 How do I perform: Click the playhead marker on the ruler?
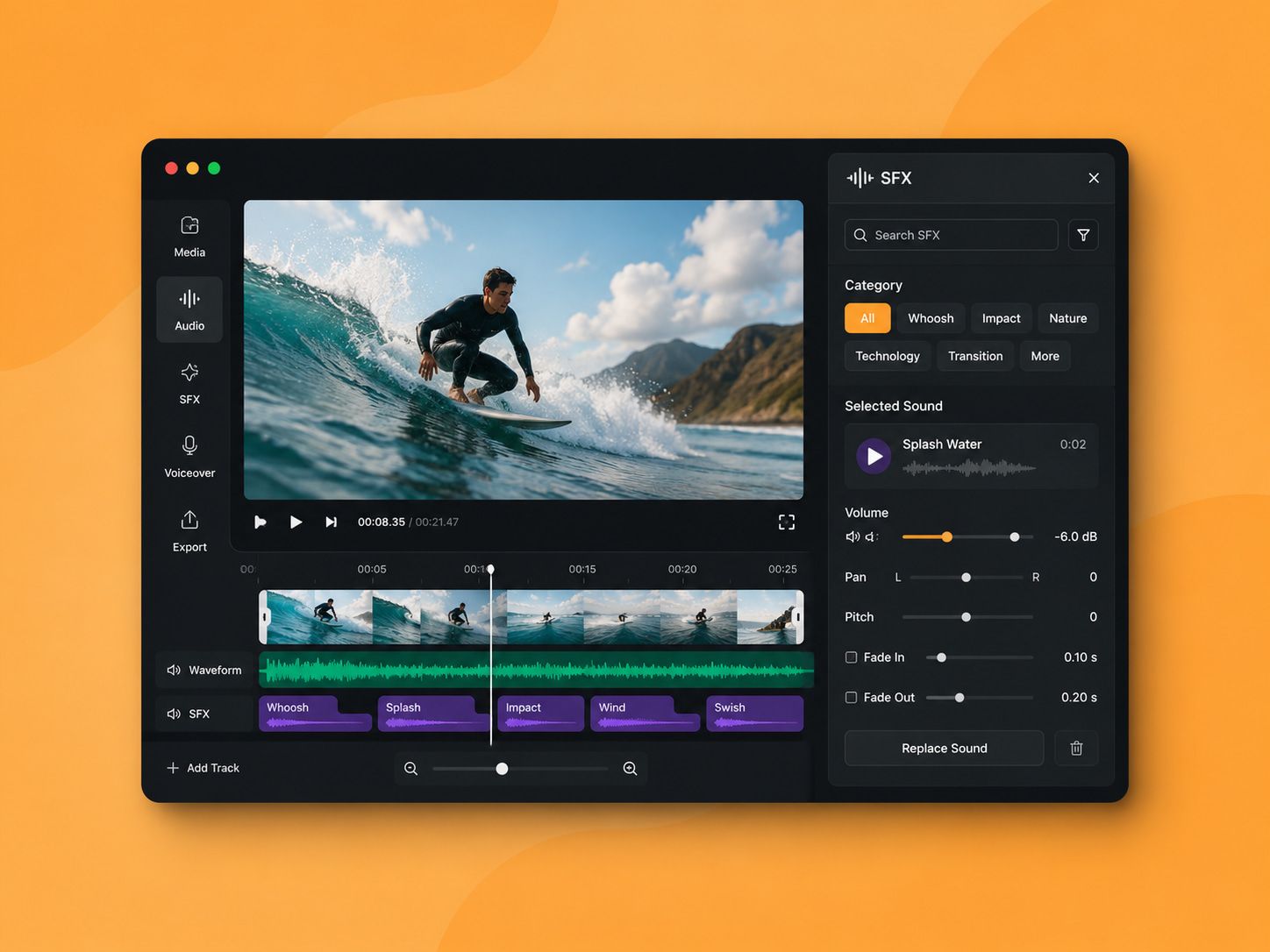click(490, 569)
